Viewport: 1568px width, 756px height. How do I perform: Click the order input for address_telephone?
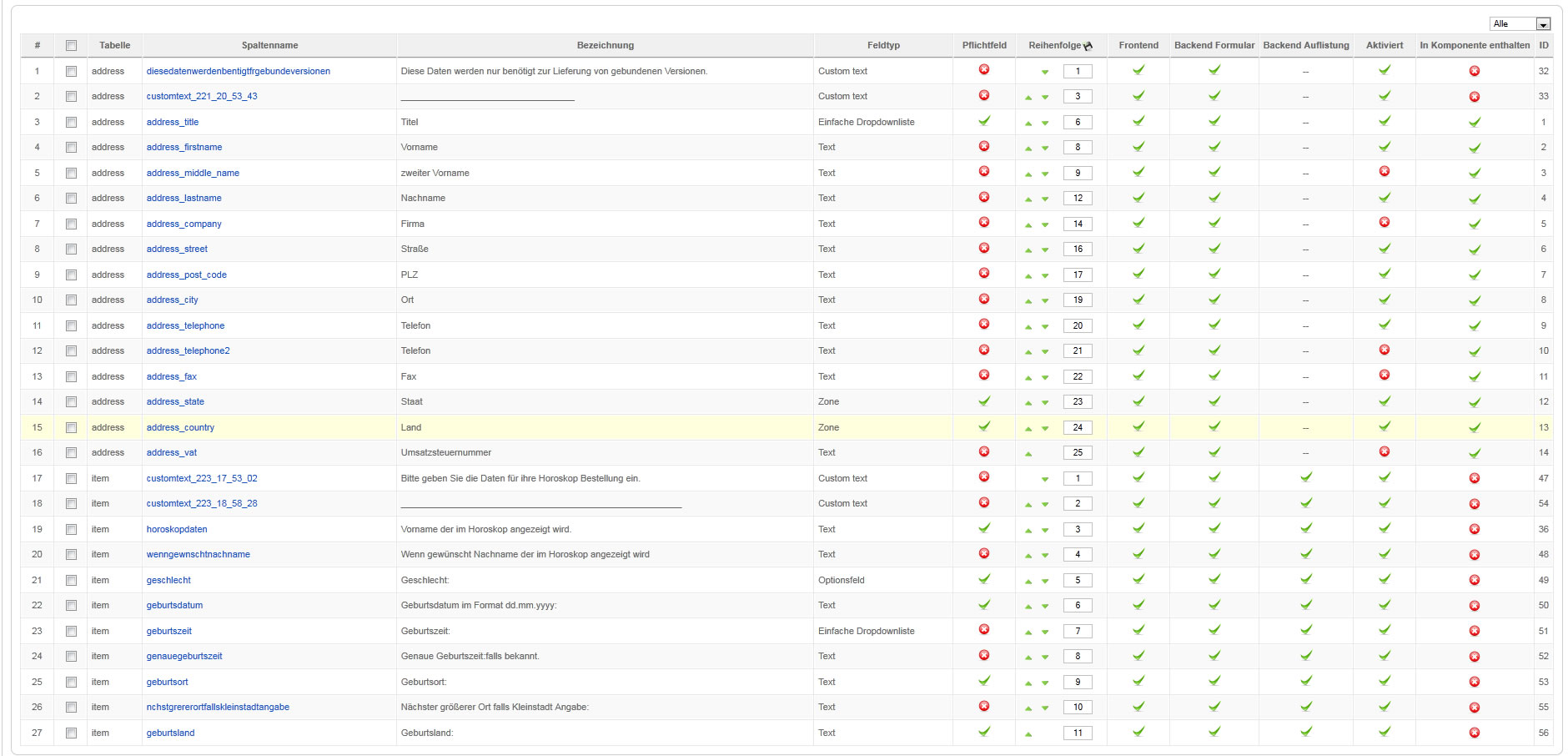click(1078, 325)
